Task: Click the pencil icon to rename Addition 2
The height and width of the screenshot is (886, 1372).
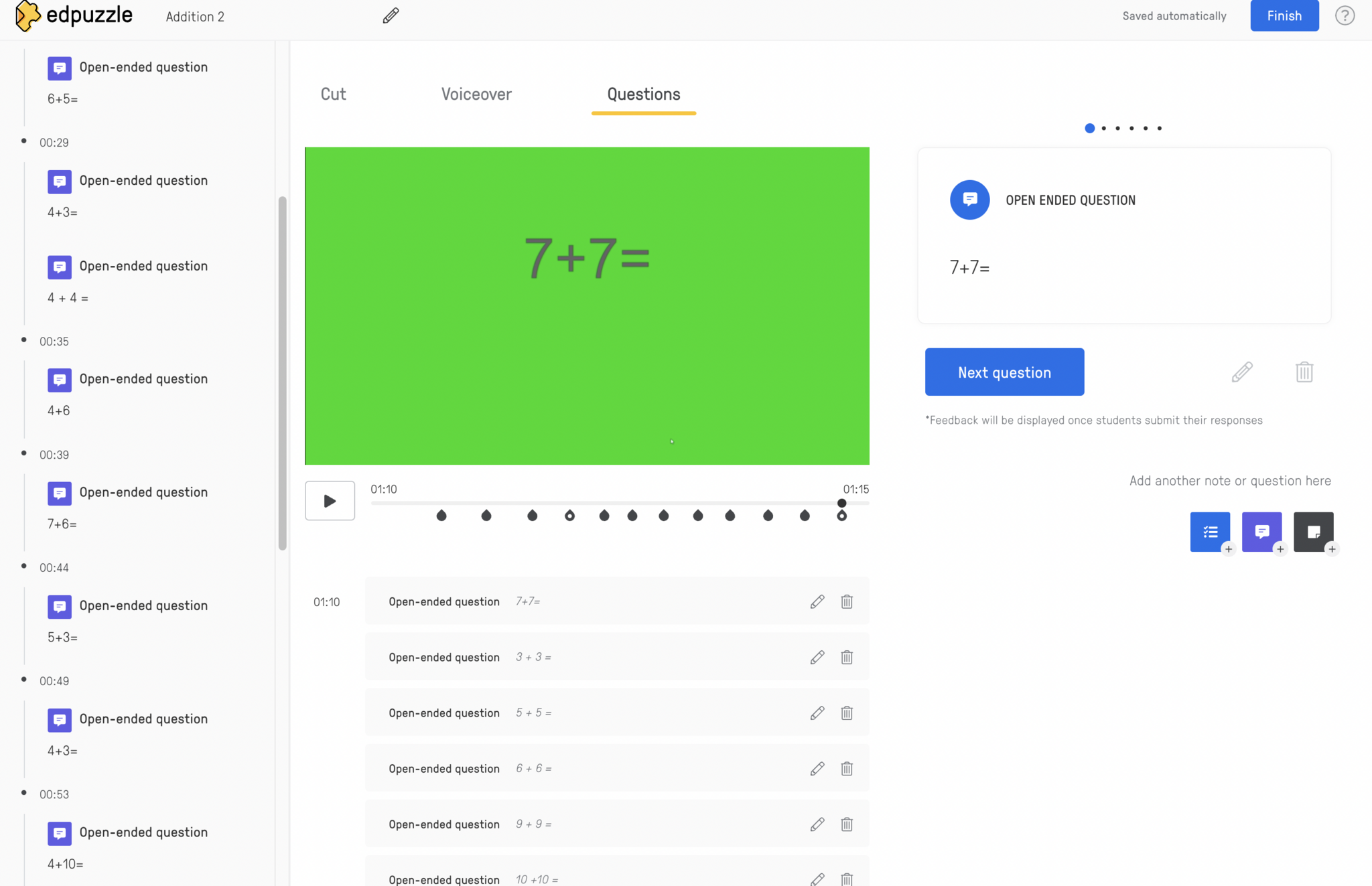Action: coord(391,15)
